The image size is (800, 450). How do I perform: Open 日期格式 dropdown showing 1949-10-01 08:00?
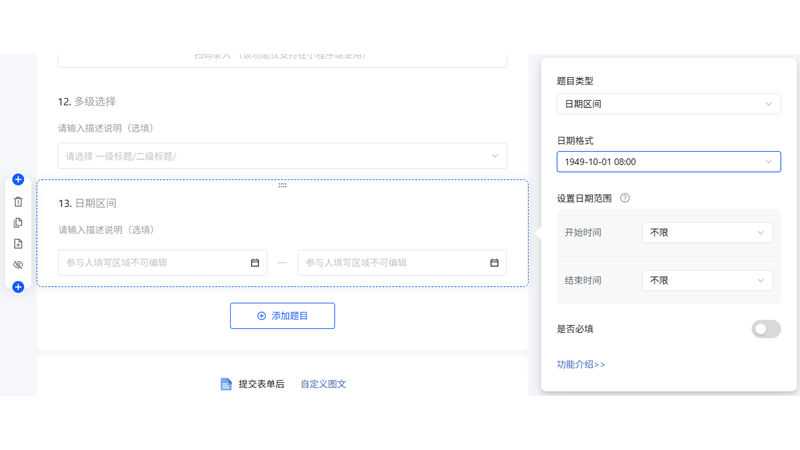668,162
